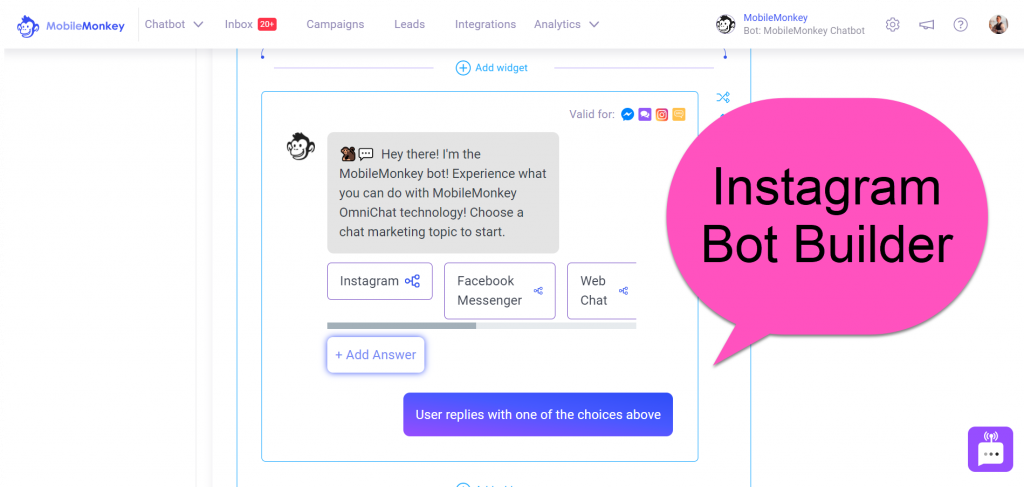
Task: Click the monkey avatar beside message bubble
Action: click(x=301, y=147)
